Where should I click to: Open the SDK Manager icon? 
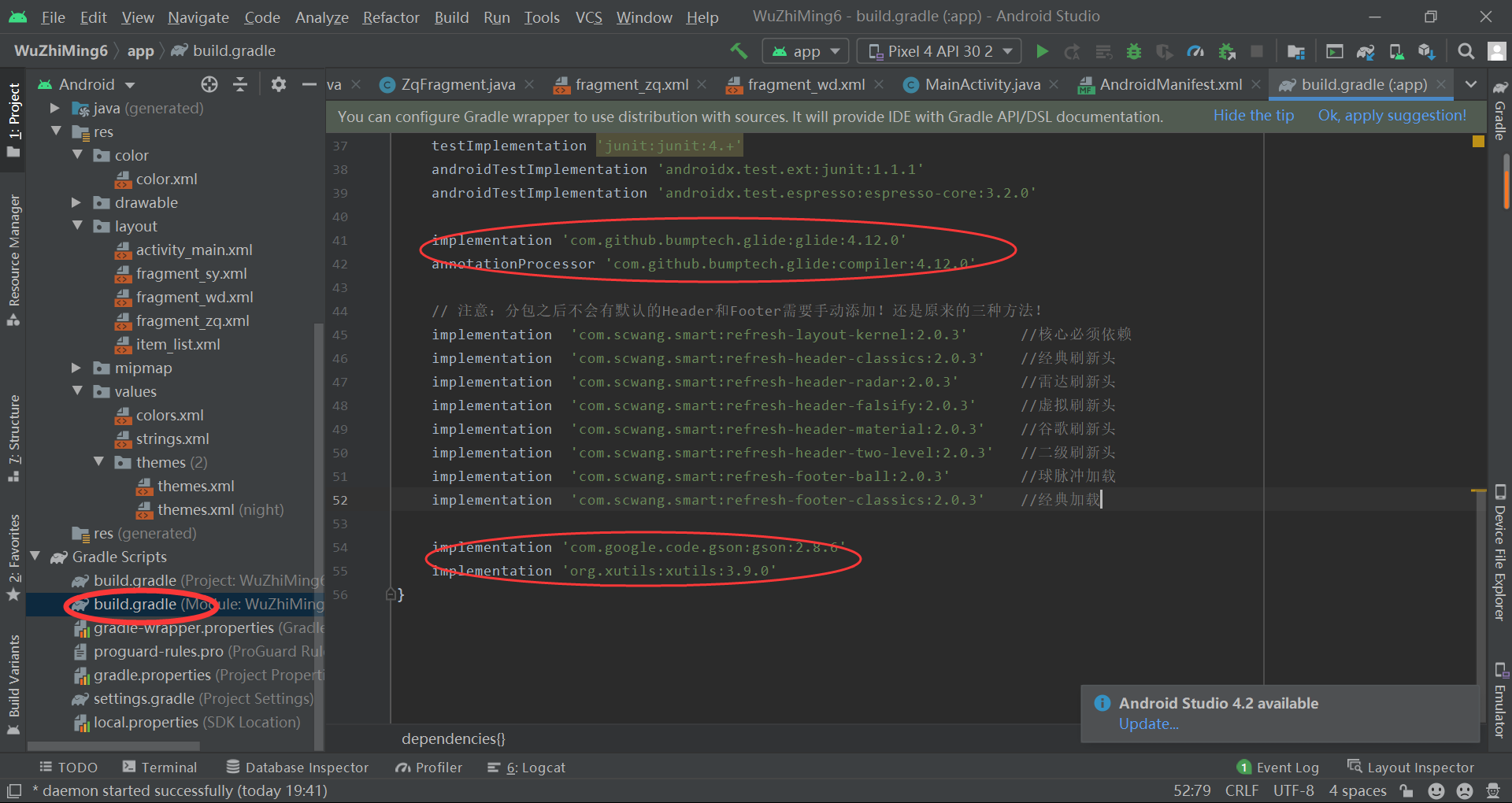(x=1426, y=51)
